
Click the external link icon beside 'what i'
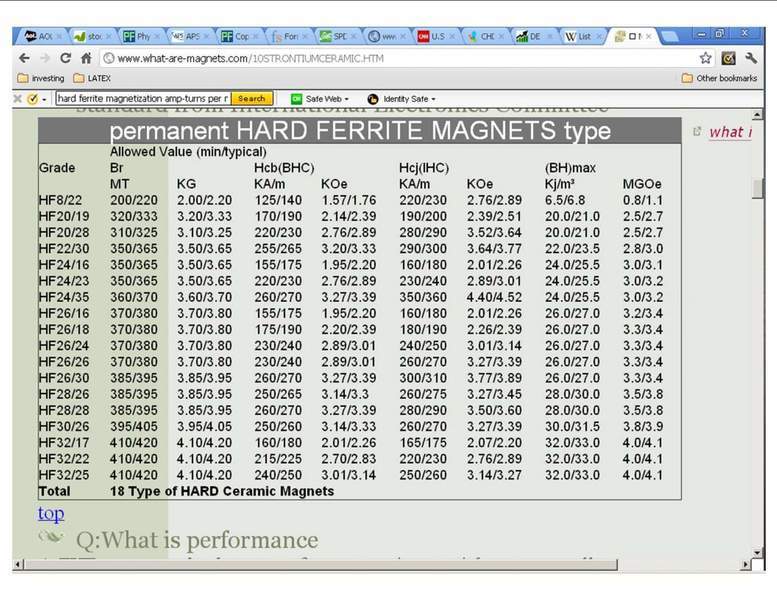[697, 131]
